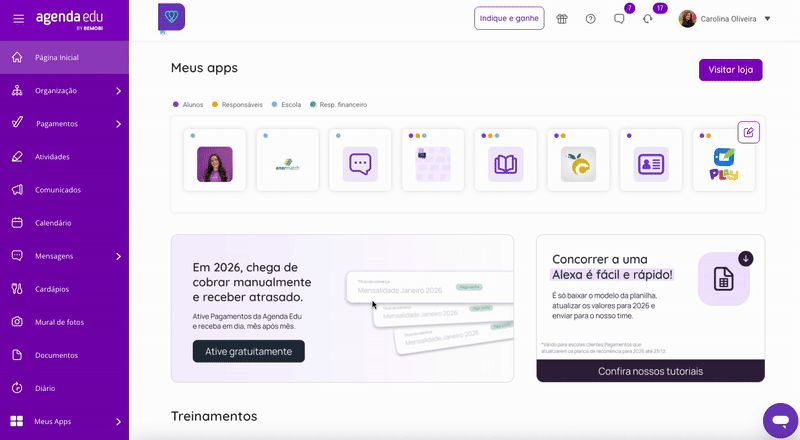Open the chat bubble app tile
This screenshot has height=440, width=800.
(360, 160)
